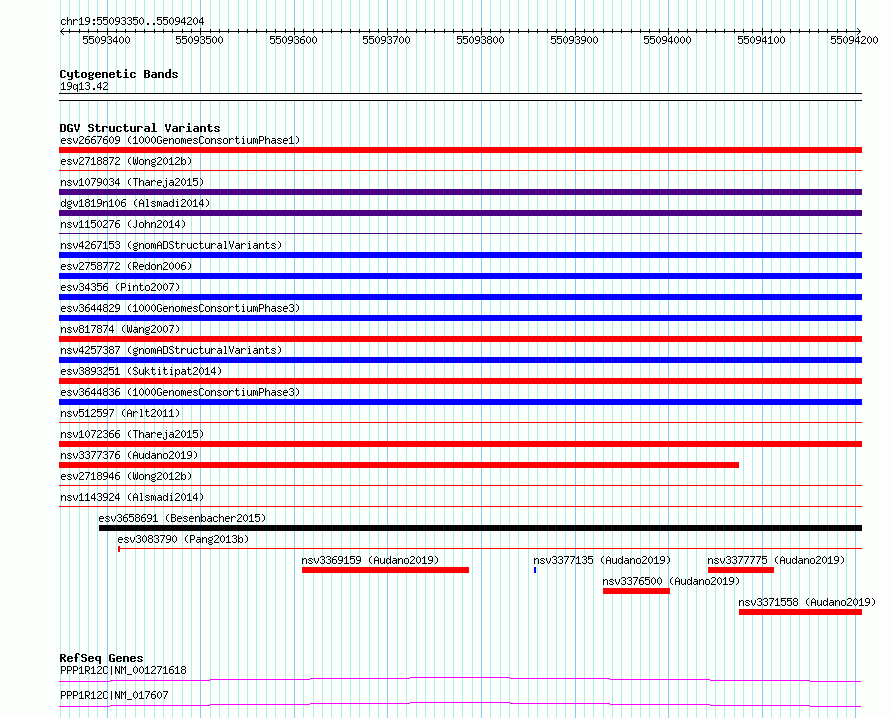Click the dgv1819n106 (Alsmadi2014) label
The height and width of the screenshot is (718, 890).
[x=135, y=203]
